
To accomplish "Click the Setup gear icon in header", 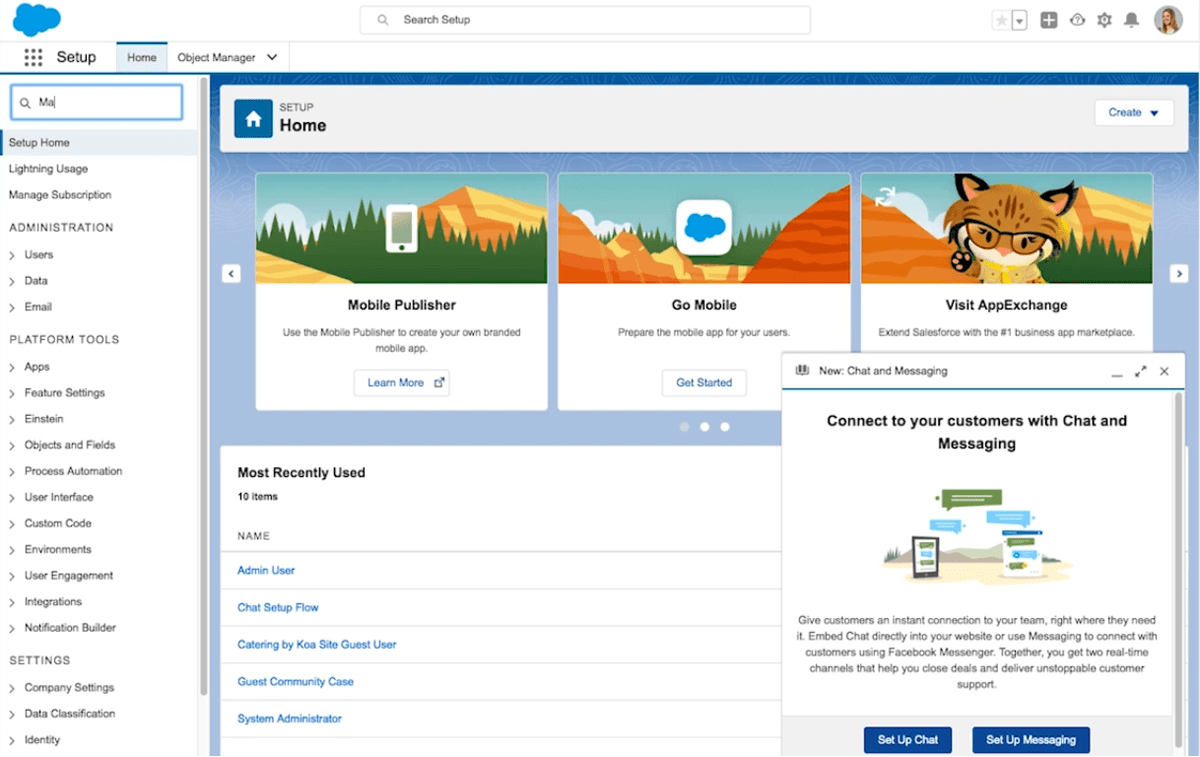I will (1104, 19).
